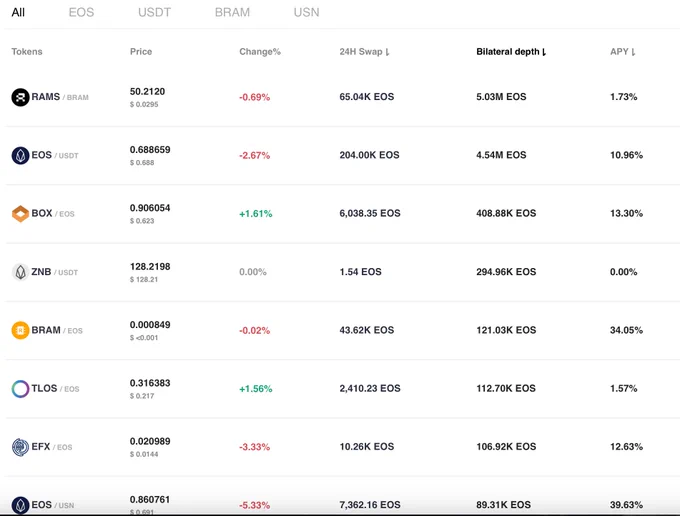Click price 128.2198
This screenshot has width=680, height=516.
(x=150, y=266)
